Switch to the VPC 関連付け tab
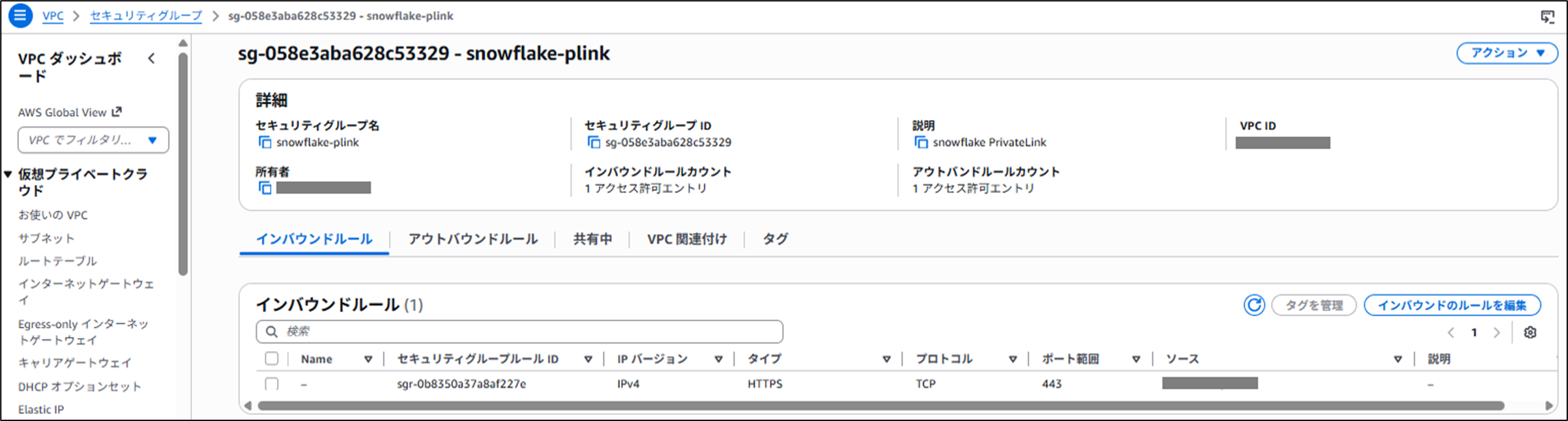Screen dimensions: 1568x421 click(x=687, y=239)
